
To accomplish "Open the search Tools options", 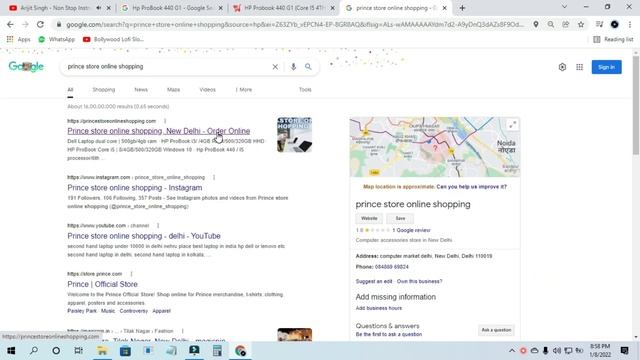I will pos(305,89).
